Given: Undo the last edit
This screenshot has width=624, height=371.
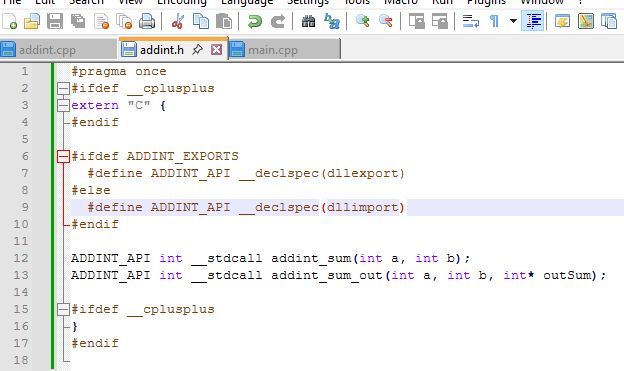Looking at the screenshot, I should [254, 21].
